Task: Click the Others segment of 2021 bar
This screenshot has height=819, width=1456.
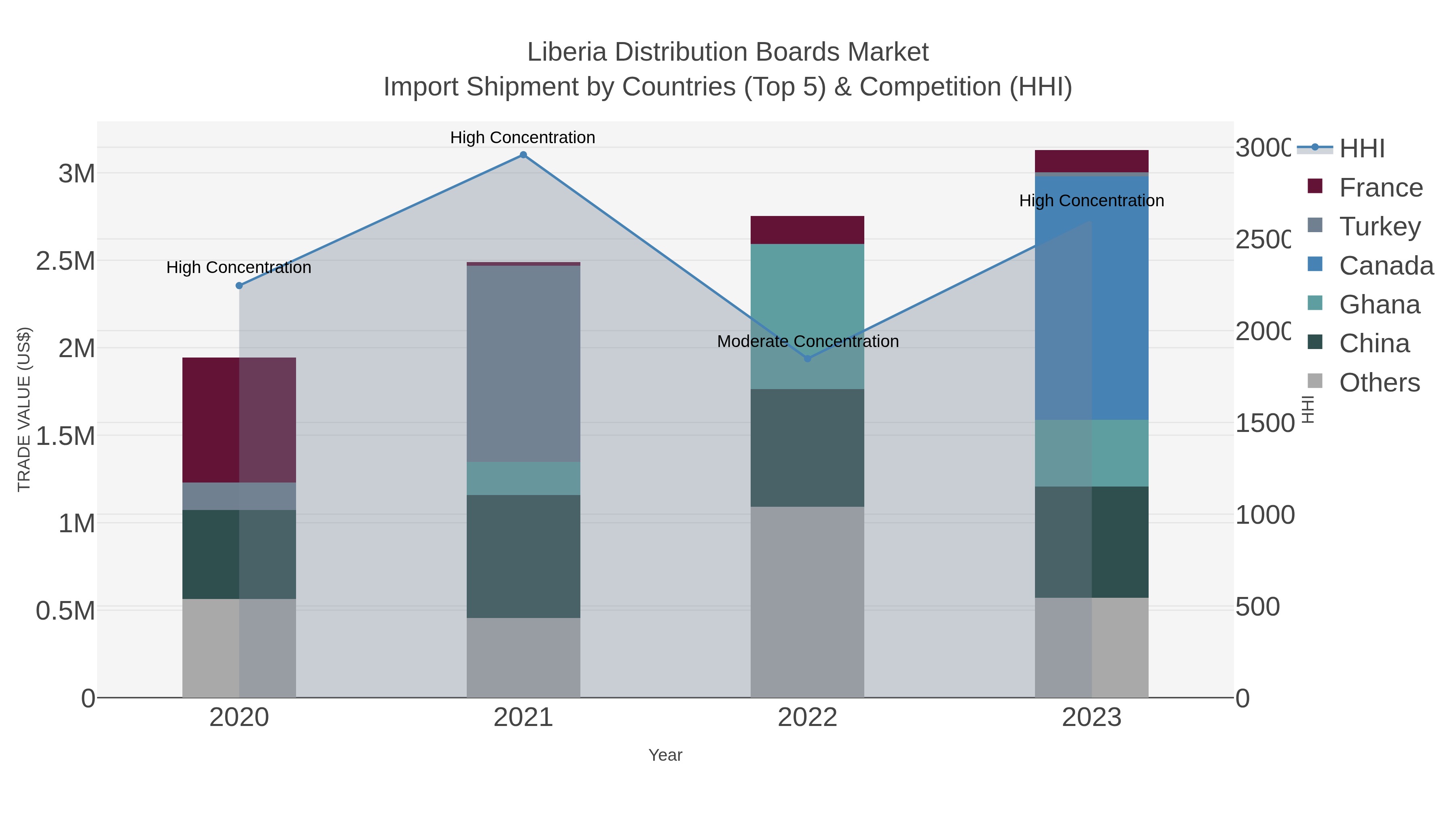Action: 523,658
